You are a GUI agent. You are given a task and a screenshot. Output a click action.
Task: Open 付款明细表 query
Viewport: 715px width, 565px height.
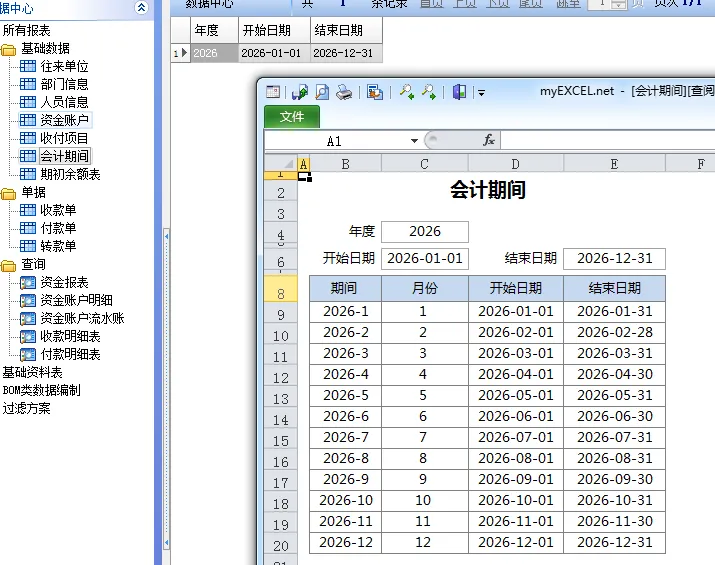[x=70, y=354]
